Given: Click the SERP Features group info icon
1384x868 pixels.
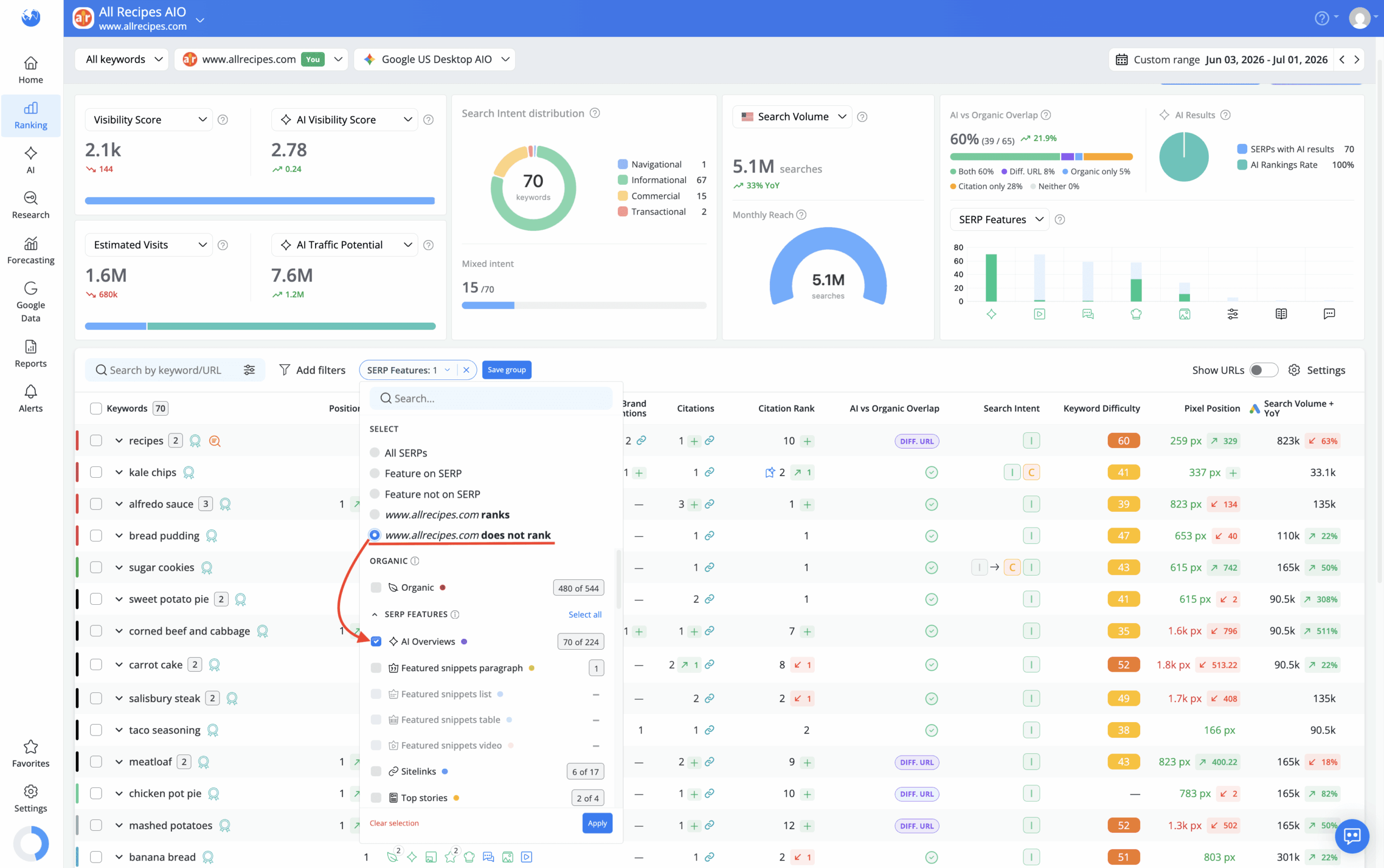Looking at the screenshot, I should (x=455, y=615).
